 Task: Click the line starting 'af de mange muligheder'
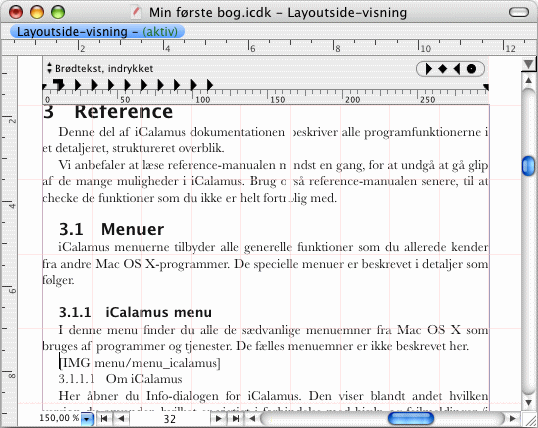pos(265,181)
